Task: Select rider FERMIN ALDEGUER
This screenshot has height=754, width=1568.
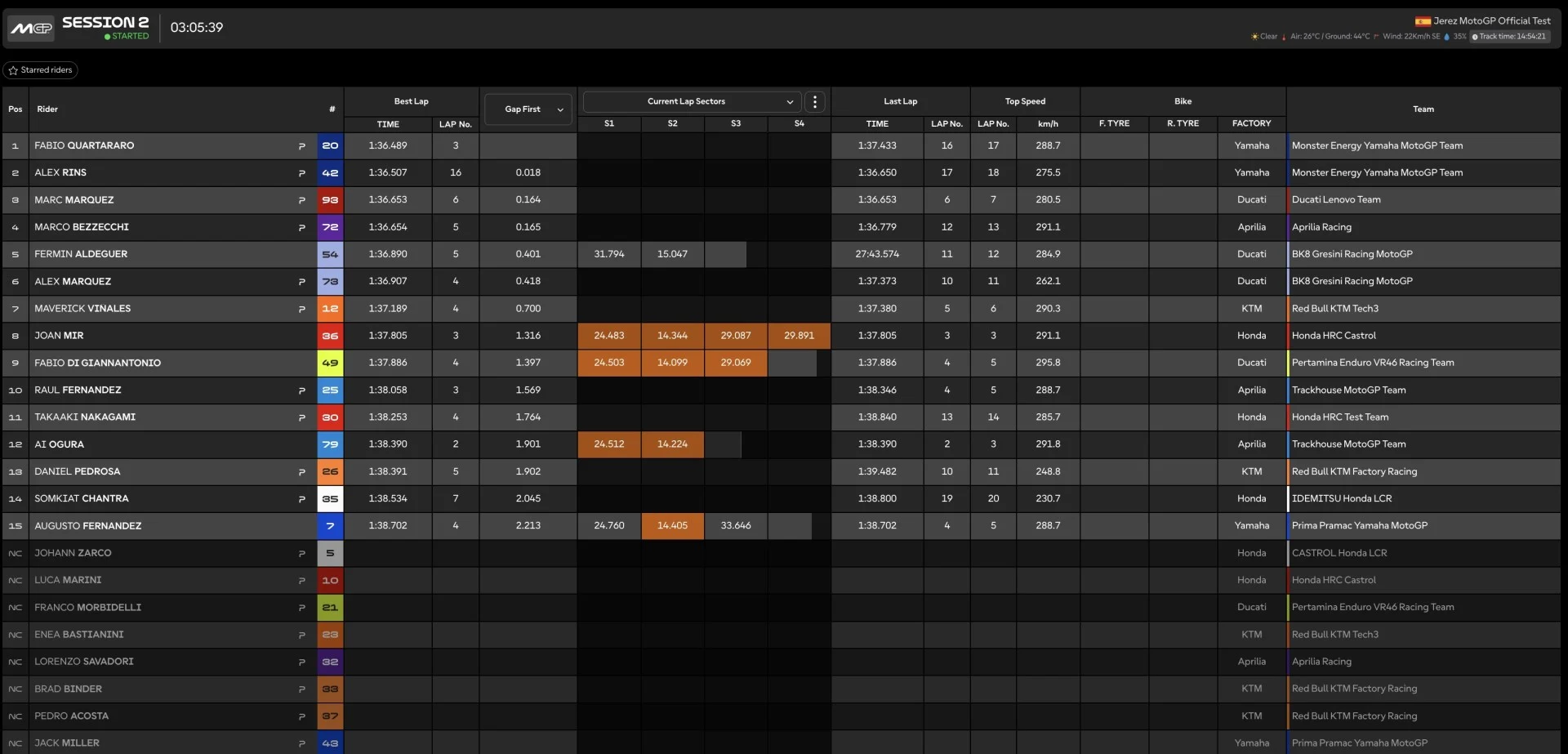Action: click(81, 254)
